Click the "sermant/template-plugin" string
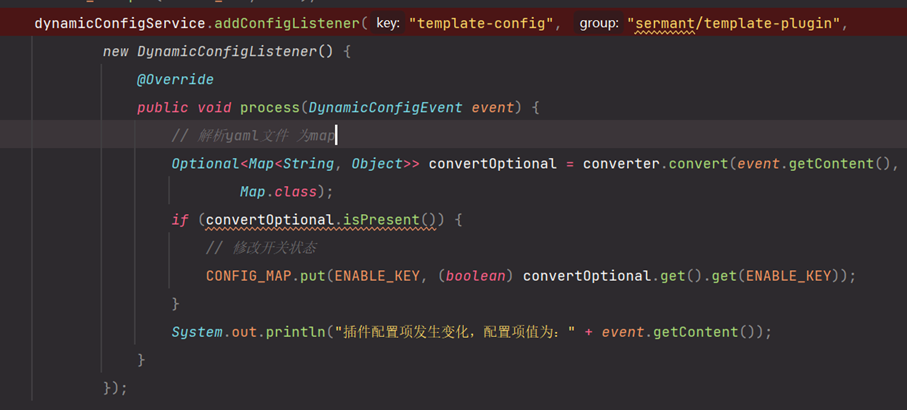 click(x=733, y=22)
